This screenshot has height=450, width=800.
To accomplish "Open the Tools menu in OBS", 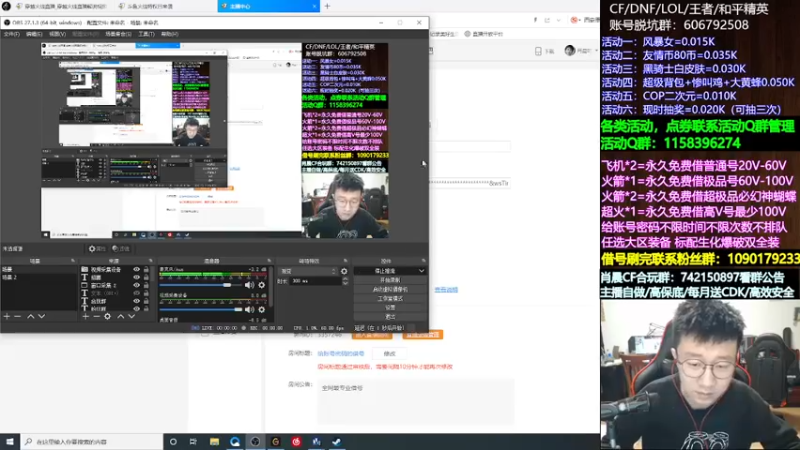I will (x=146, y=34).
